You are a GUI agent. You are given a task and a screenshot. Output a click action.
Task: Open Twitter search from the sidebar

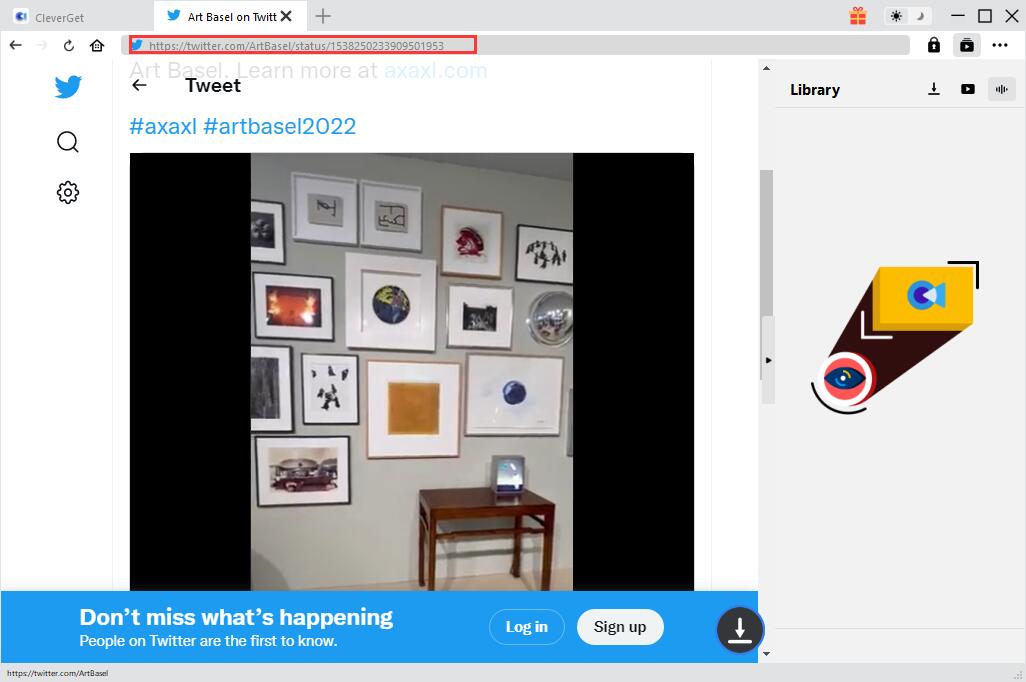pos(68,142)
